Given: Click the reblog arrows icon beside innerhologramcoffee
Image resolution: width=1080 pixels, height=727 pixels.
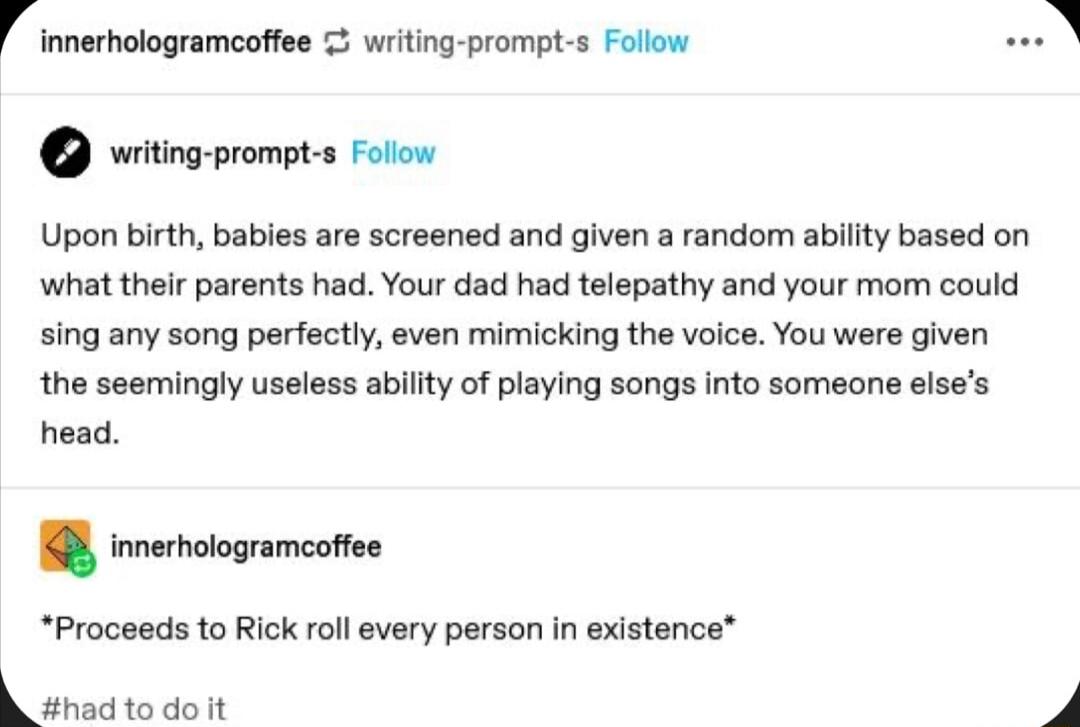Looking at the screenshot, I should [336, 41].
